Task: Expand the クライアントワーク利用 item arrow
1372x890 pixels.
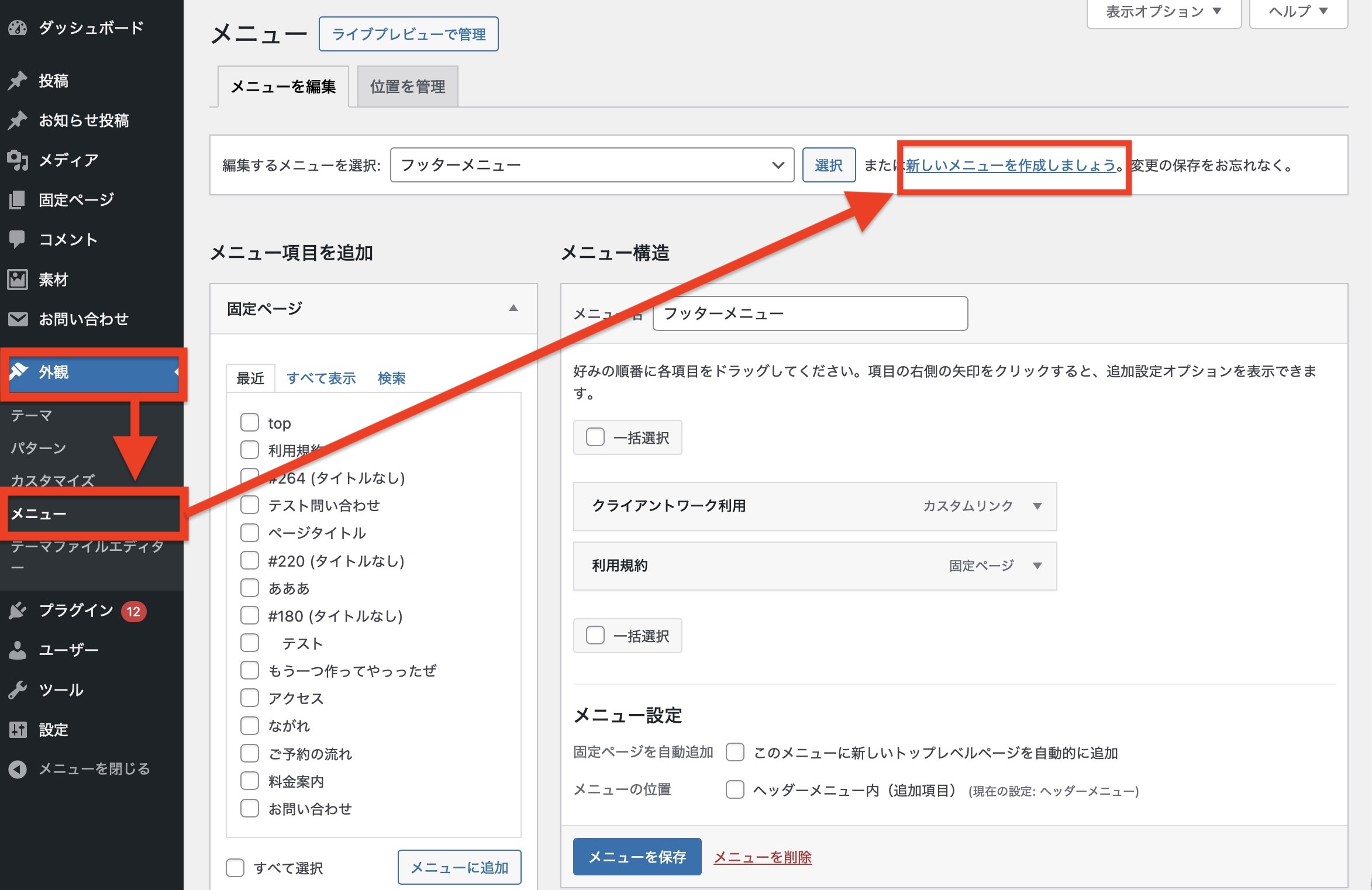Action: (x=1037, y=506)
